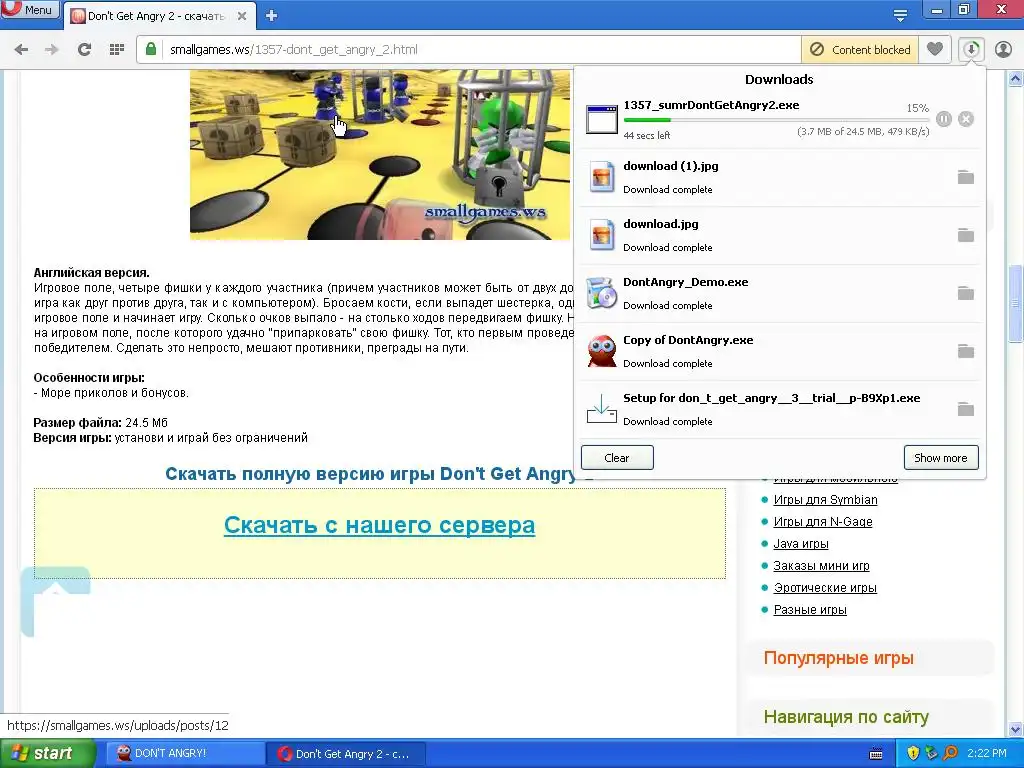The image size is (1024, 768).
Task: Click the DontAngry_Demo.exe installer icon
Action: click(601, 293)
